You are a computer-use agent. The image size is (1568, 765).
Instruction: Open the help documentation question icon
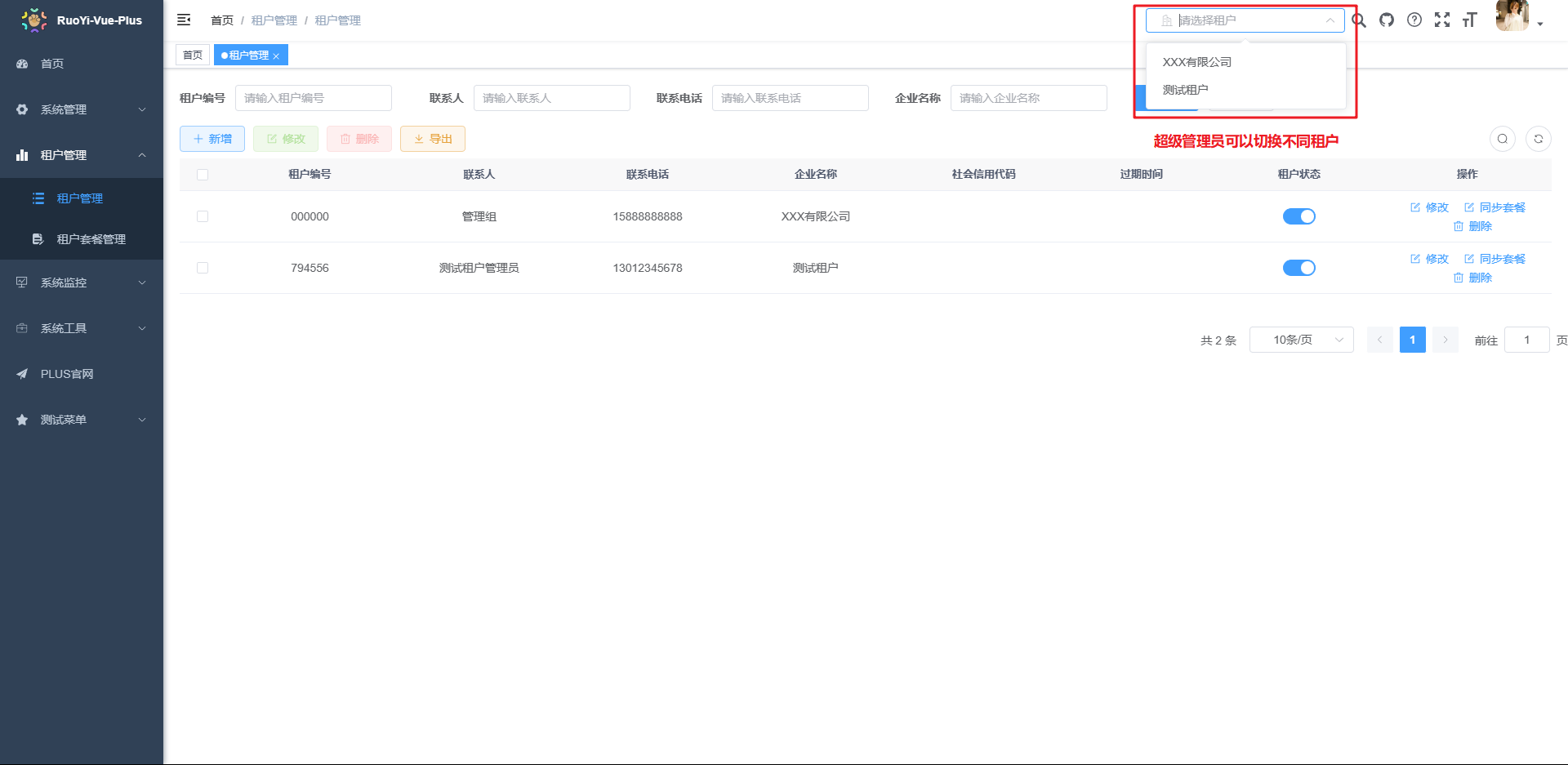point(1414,20)
